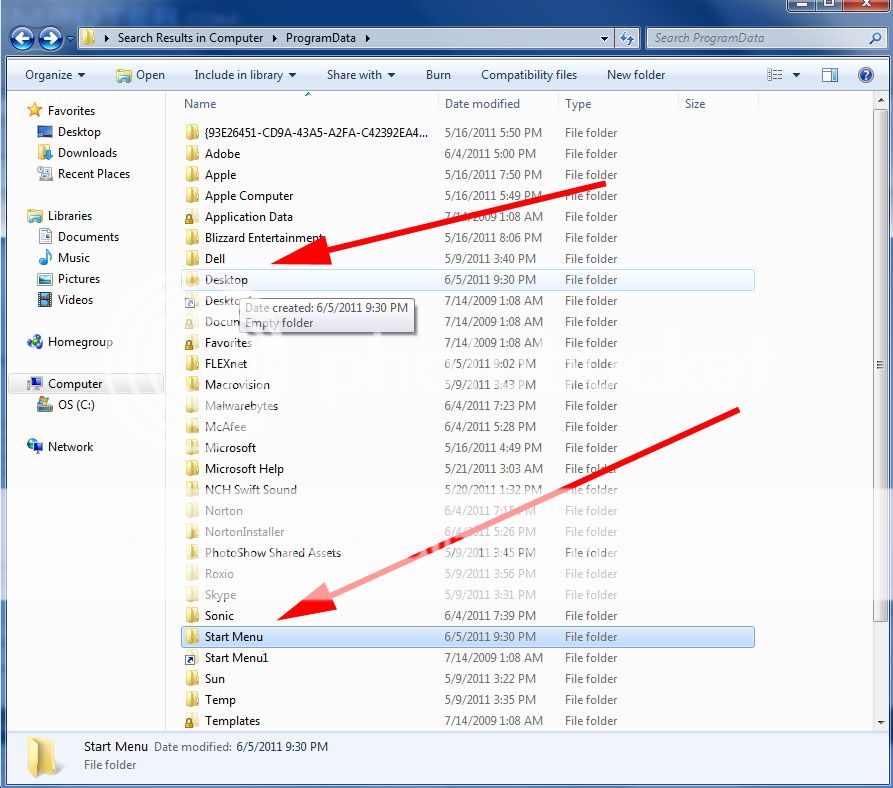Click the Documents library icon

[45, 236]
